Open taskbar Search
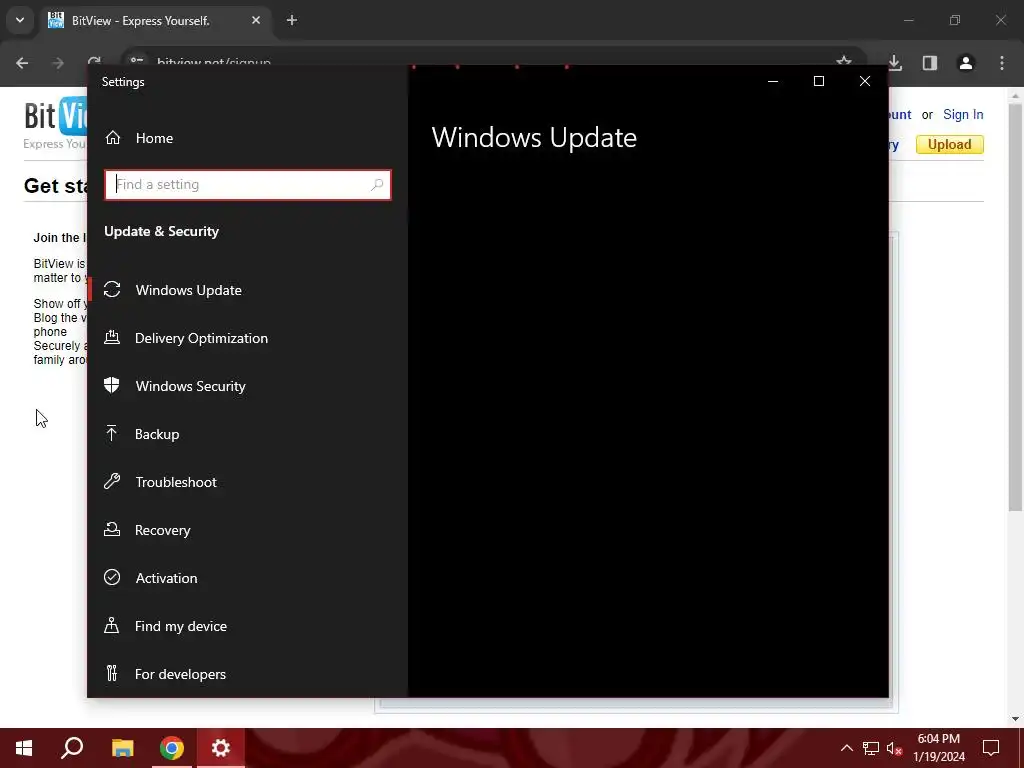This screenshot has width=1024, height=768. point(72,748)
